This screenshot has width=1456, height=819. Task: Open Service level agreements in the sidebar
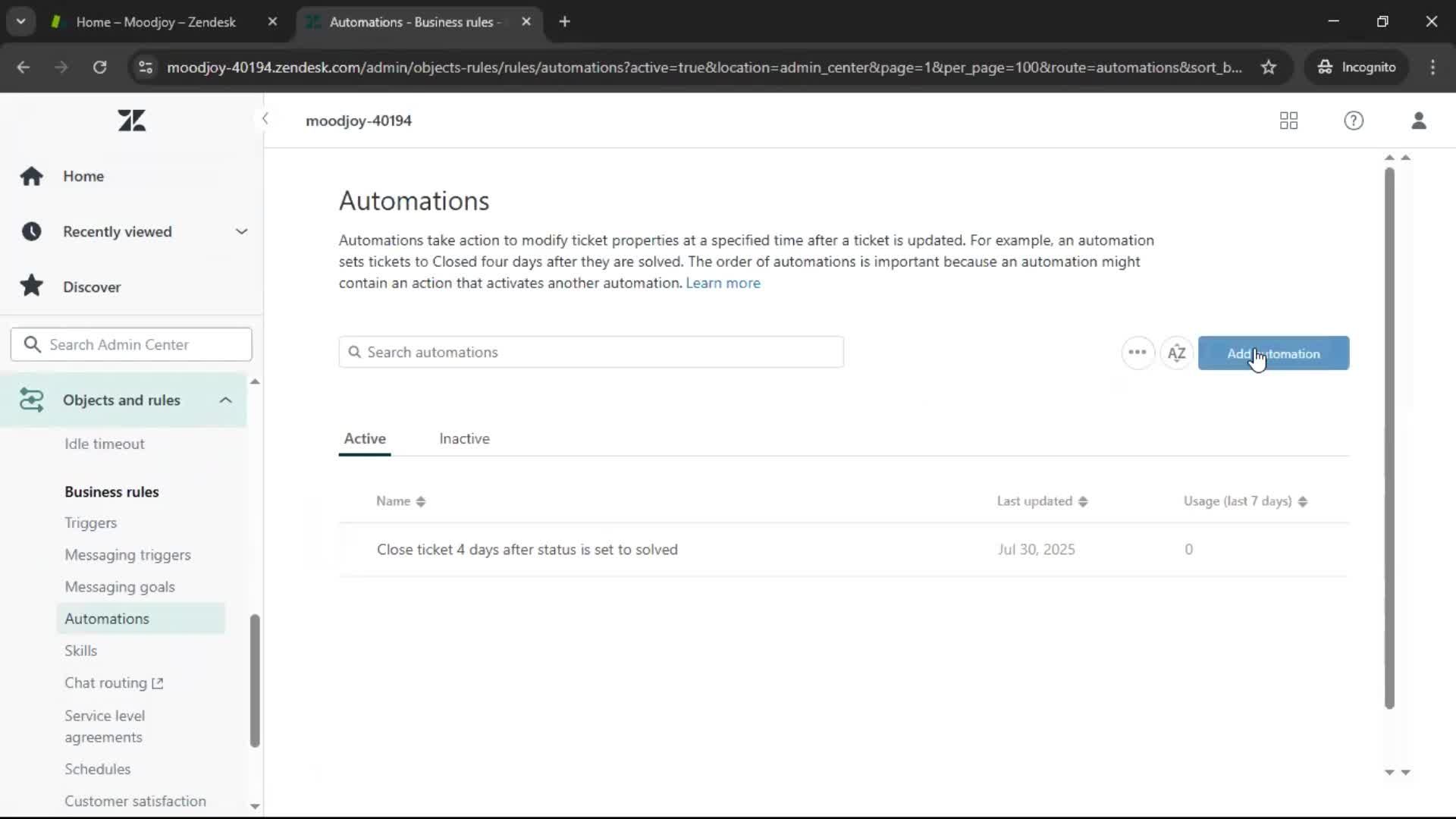point(105,726)
